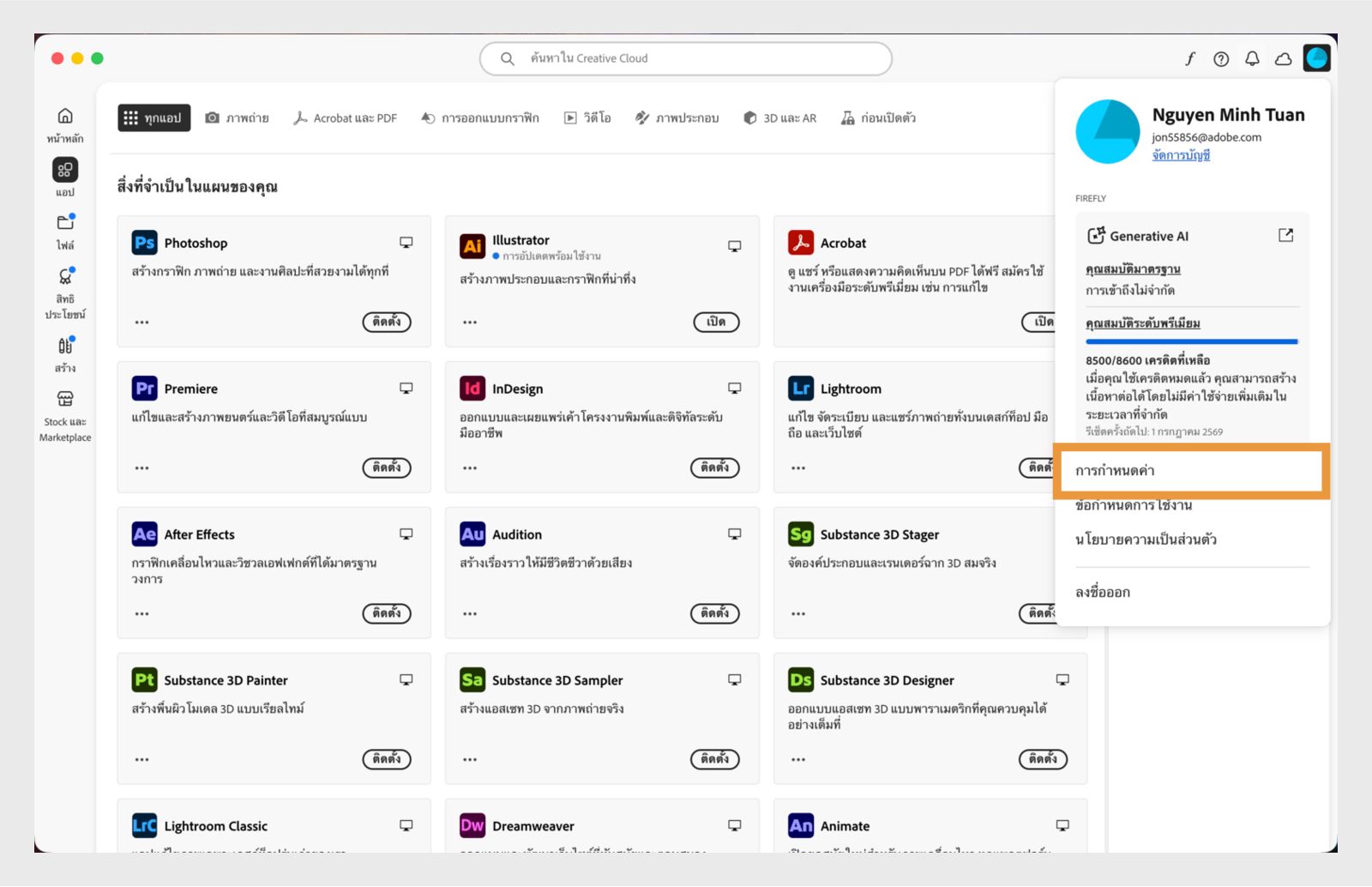
Task: Install After Effects with its ติดตั้ง button
Action: (x=387, y=613)
